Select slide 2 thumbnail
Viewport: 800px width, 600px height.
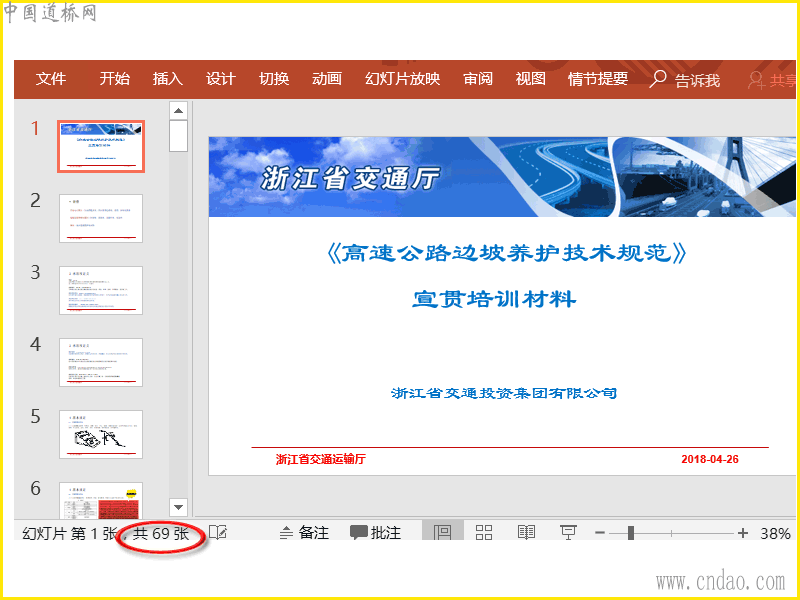tap(101, 218)
